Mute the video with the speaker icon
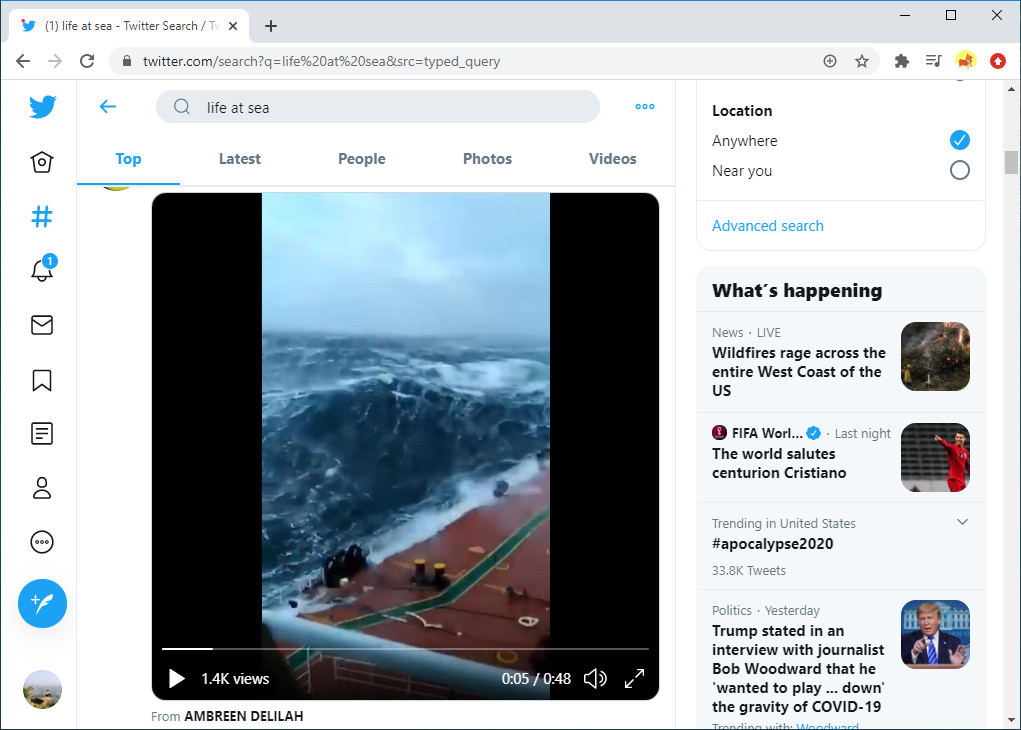This screenshot has height=730, width=1021. click(595, 678)
